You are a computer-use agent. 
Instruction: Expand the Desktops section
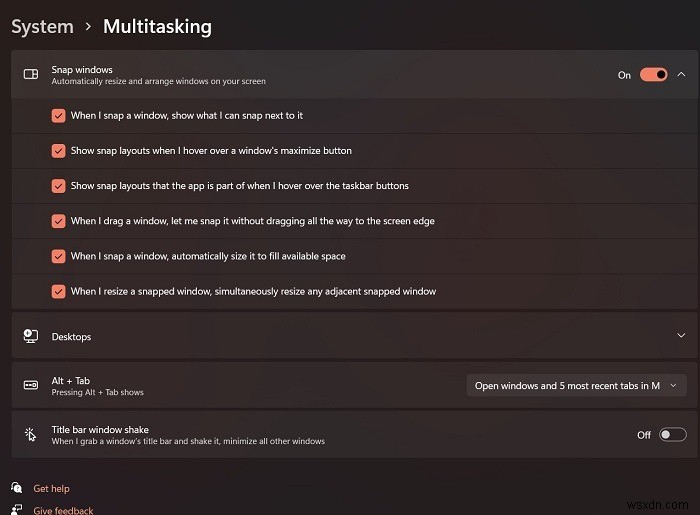(x=681, y=337)
